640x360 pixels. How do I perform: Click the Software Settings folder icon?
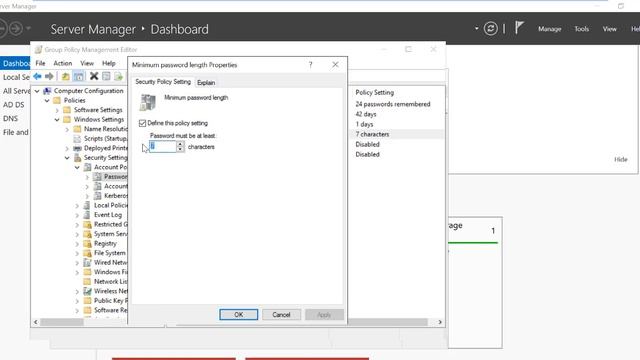(x=67, y=110)
